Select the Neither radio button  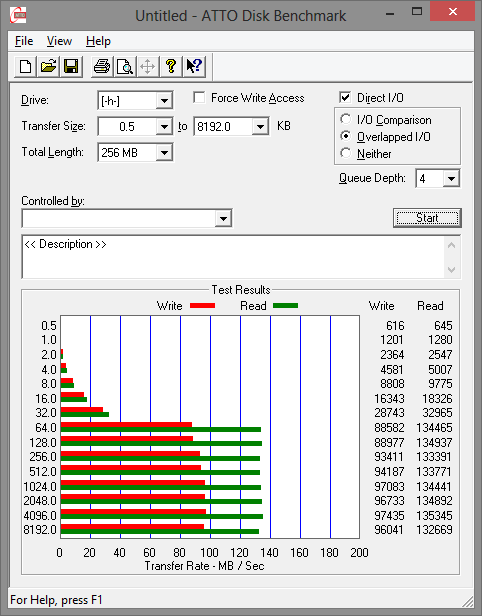[x=345, y=153]
